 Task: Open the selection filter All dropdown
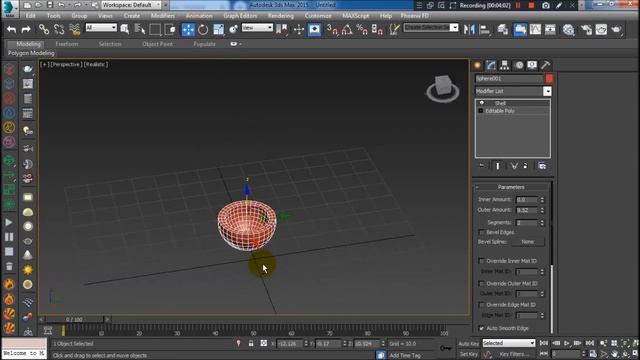pyautogui.click(x=101, y=27)
